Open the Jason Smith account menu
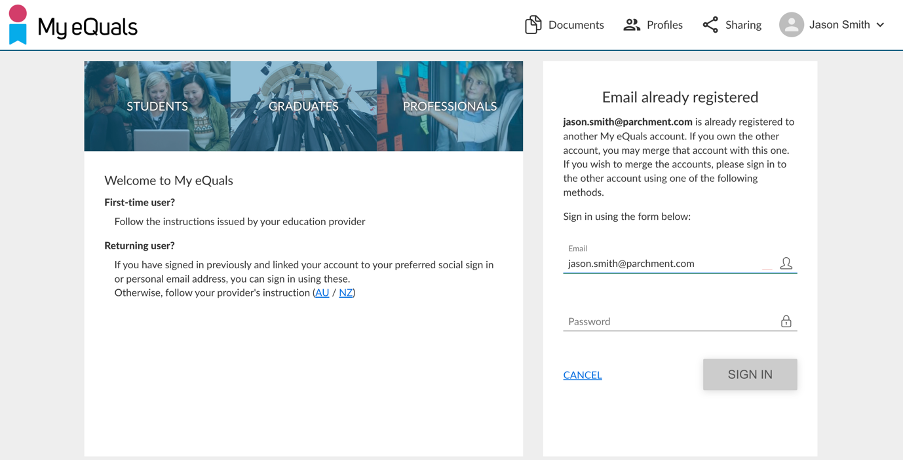904x460 pixels. (832, 25)
